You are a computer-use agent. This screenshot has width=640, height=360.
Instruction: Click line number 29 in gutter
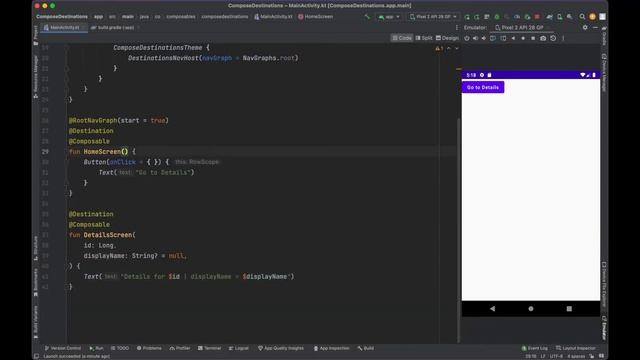coord(45,151)
